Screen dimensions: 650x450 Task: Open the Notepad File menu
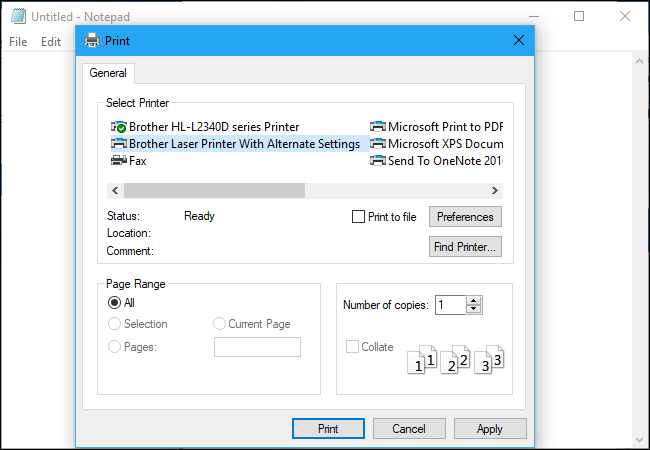(x=18, y=42)
